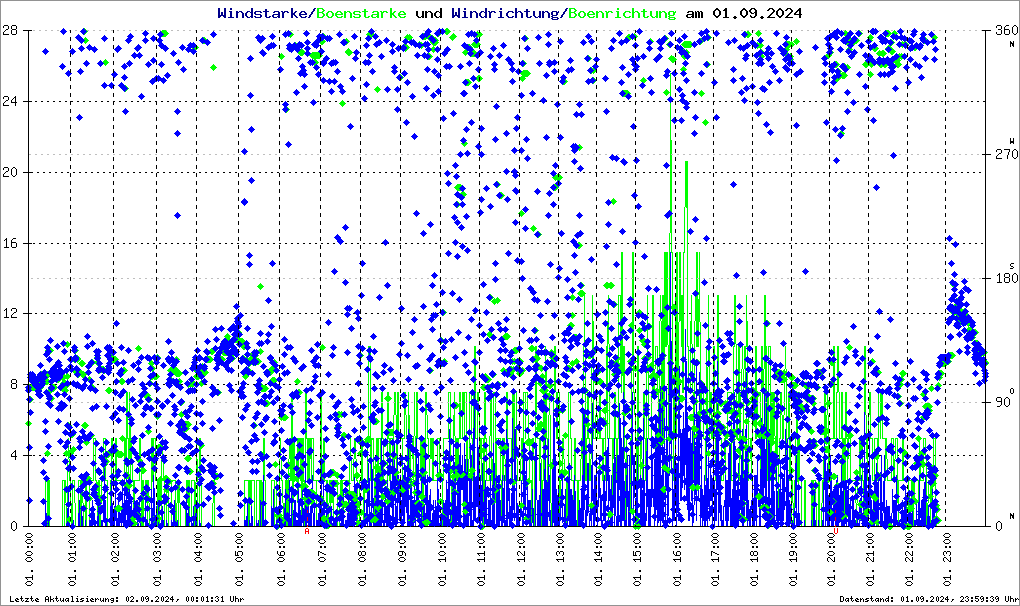Click the green 'Boenstarke' title word

click(361, 13)
